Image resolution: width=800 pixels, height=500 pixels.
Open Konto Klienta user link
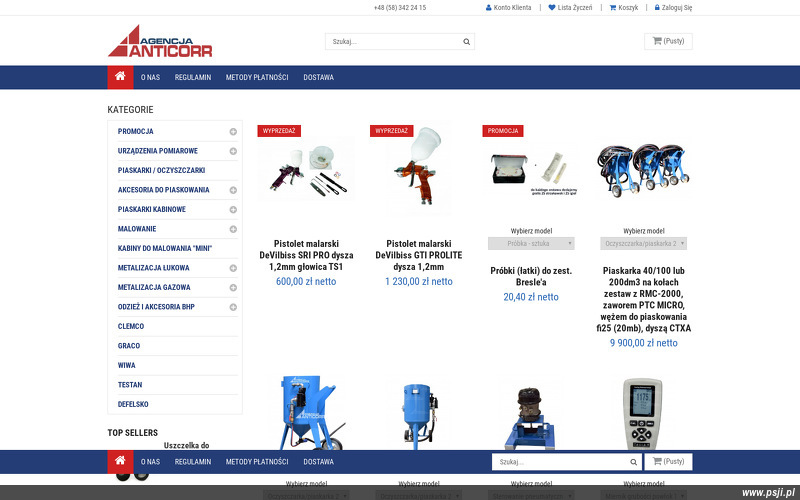(x=509, y=8)
